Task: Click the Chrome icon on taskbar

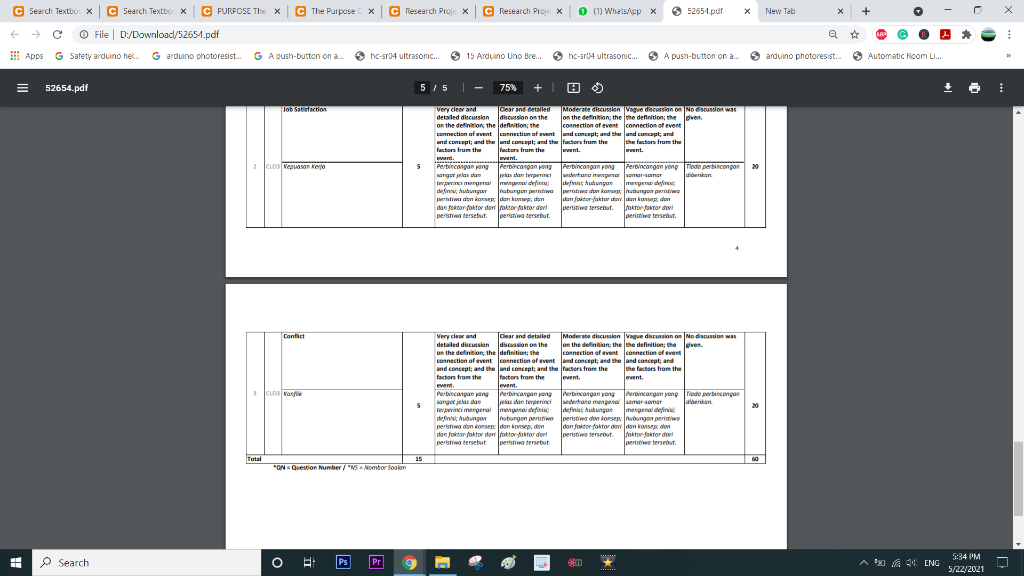Action: [x=409, y=562]
